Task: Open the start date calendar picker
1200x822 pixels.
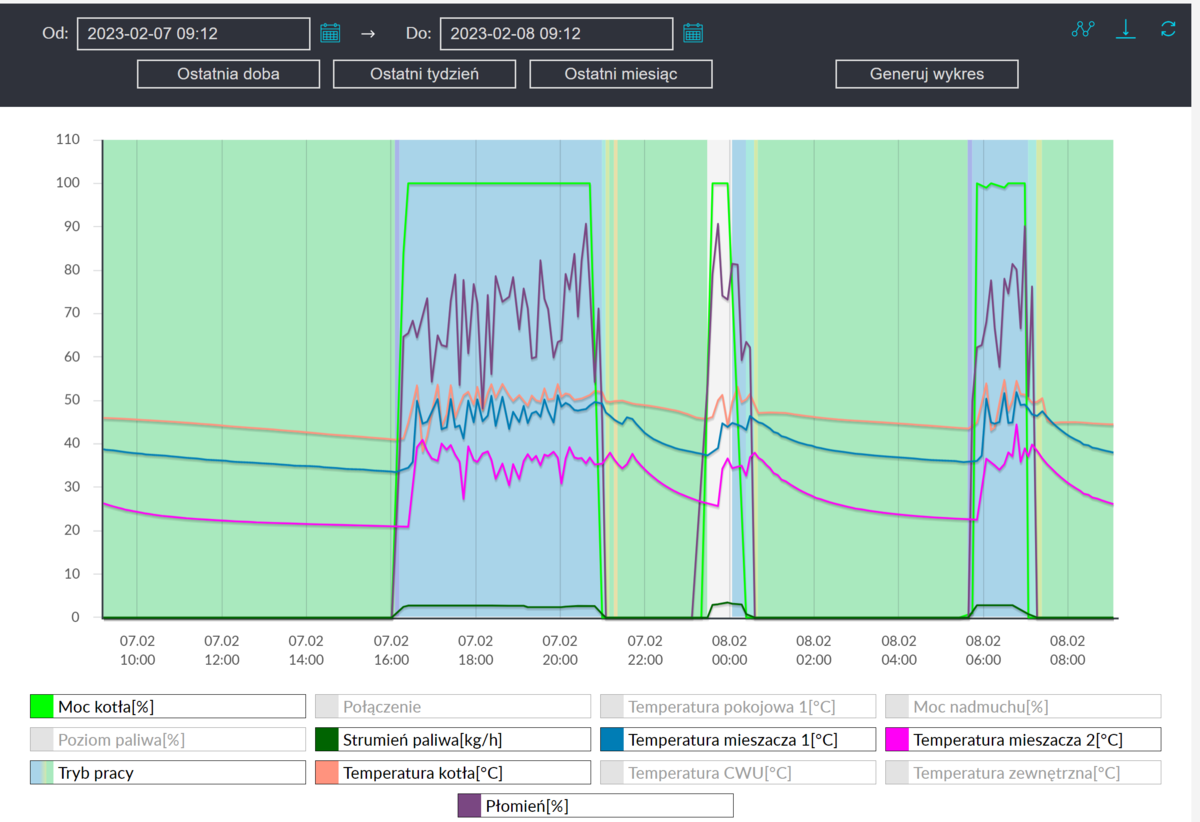Action: tap(331, 33)
